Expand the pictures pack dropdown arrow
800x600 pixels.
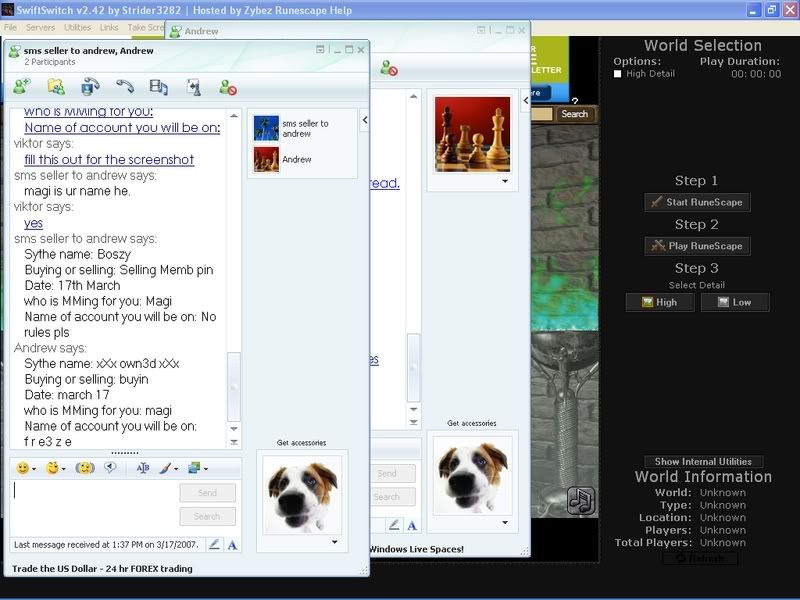[x=206, y=468]
